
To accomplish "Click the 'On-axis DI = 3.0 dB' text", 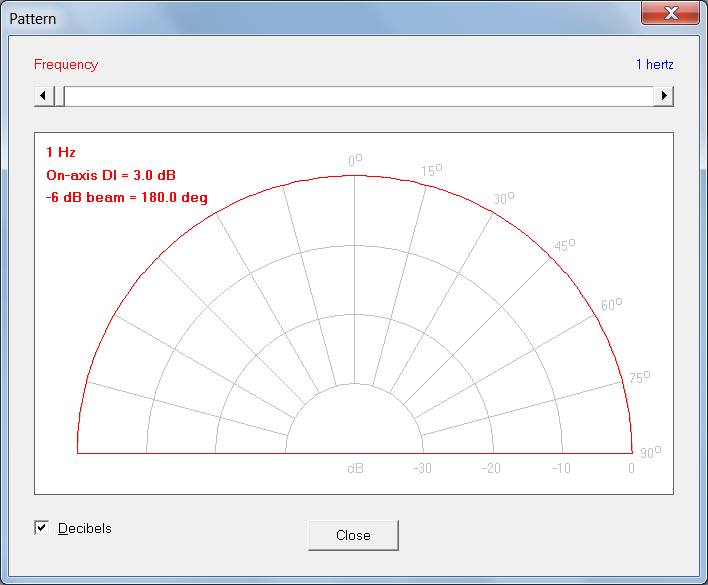I will coord(111,175).
